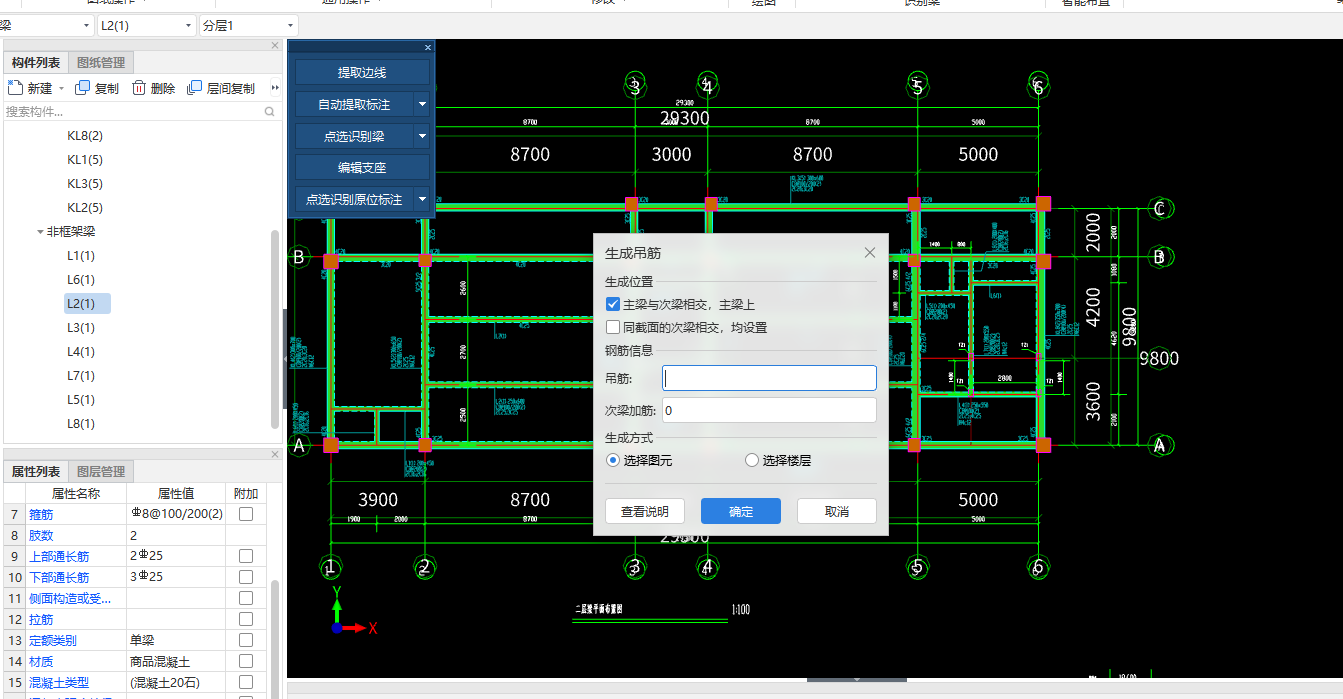Select KL2(5) in the component list
Viewport: 1343px width, 699px height.
pos(85,207)
